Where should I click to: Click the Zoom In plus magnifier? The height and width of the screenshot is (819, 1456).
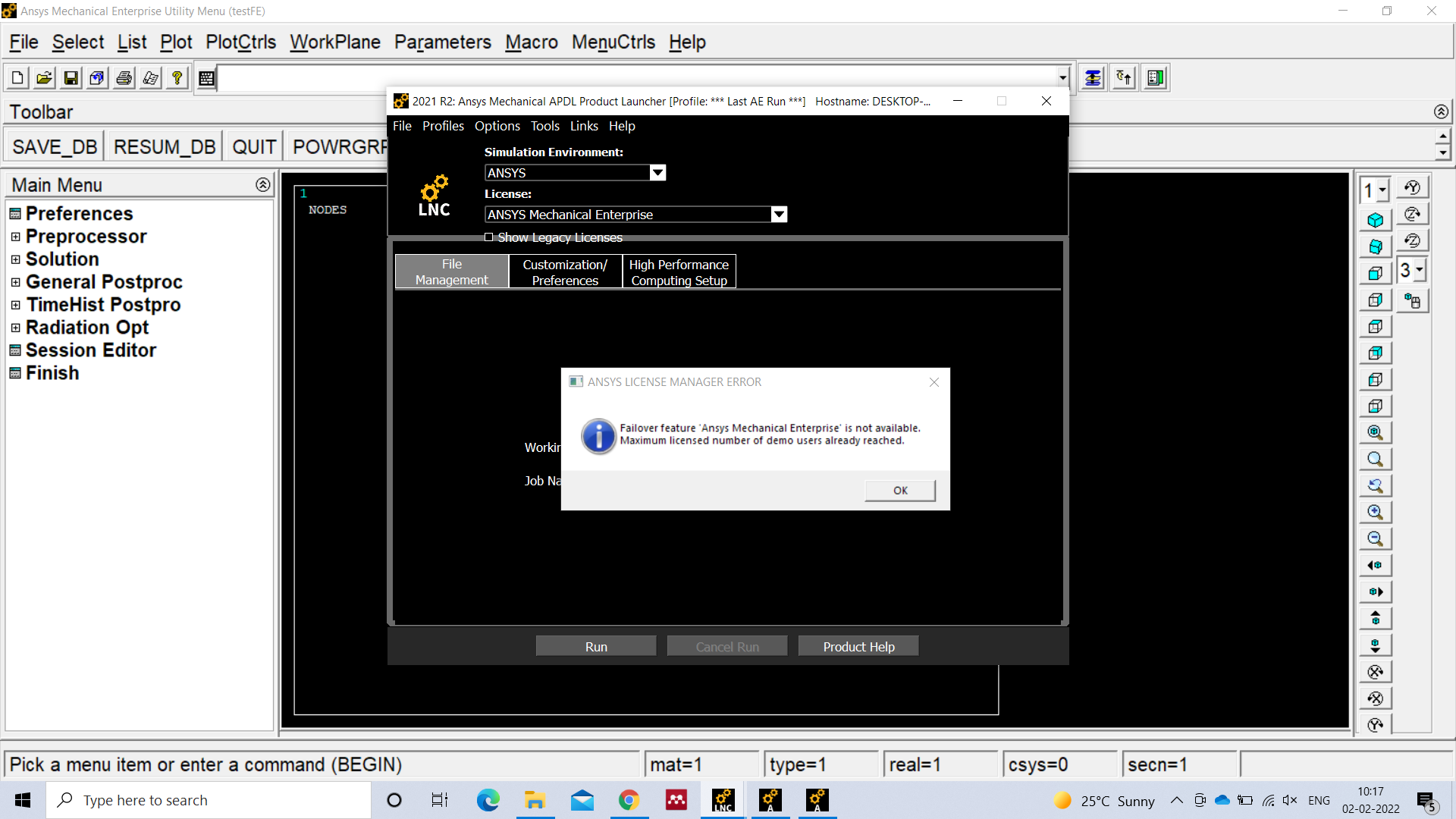click(x=1375, y=512)
